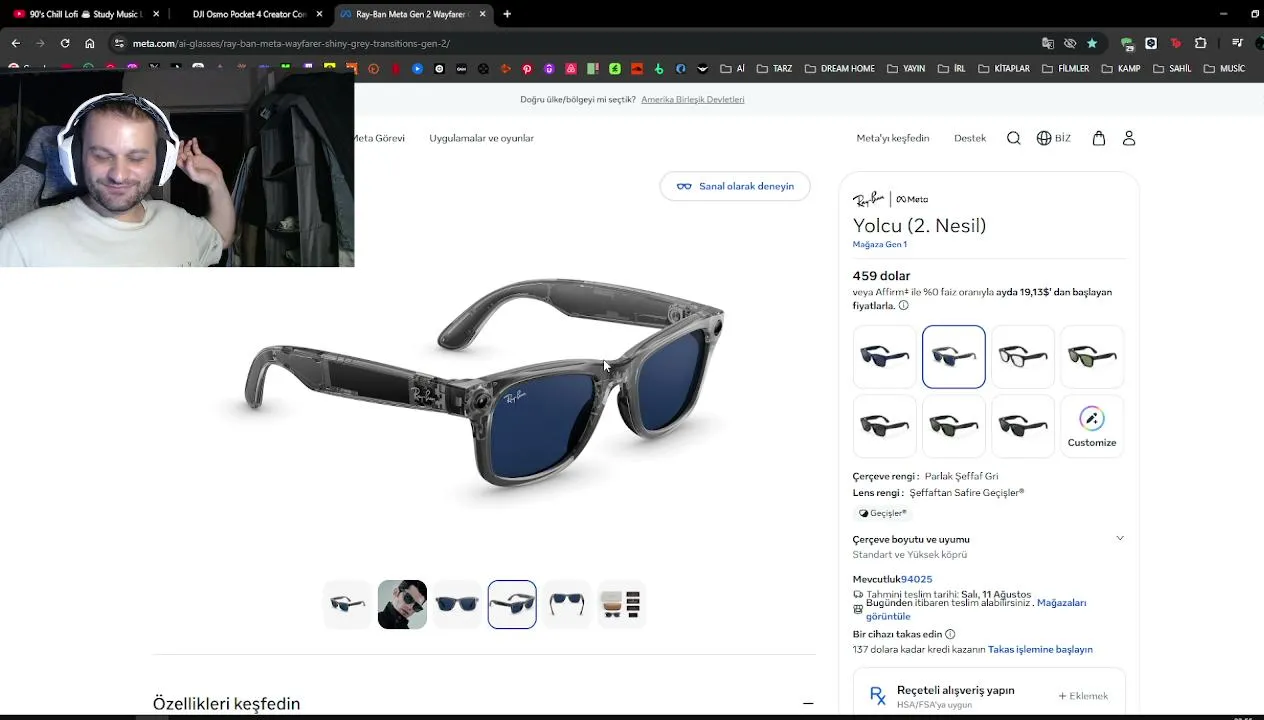Close the 90's Chill Lofi tab
Screen dimensions: 1264x720
pyautogui.click(x=156, y=14)
